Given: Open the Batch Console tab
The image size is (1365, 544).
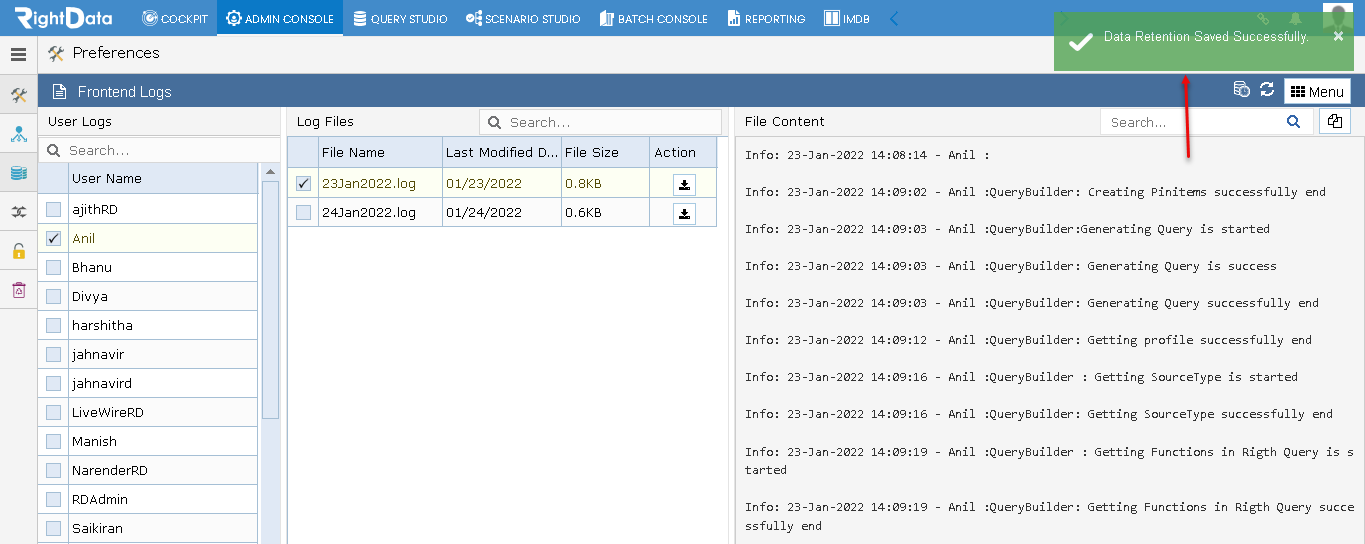Looking at the screenshot, I should click(x=654, y=18).
